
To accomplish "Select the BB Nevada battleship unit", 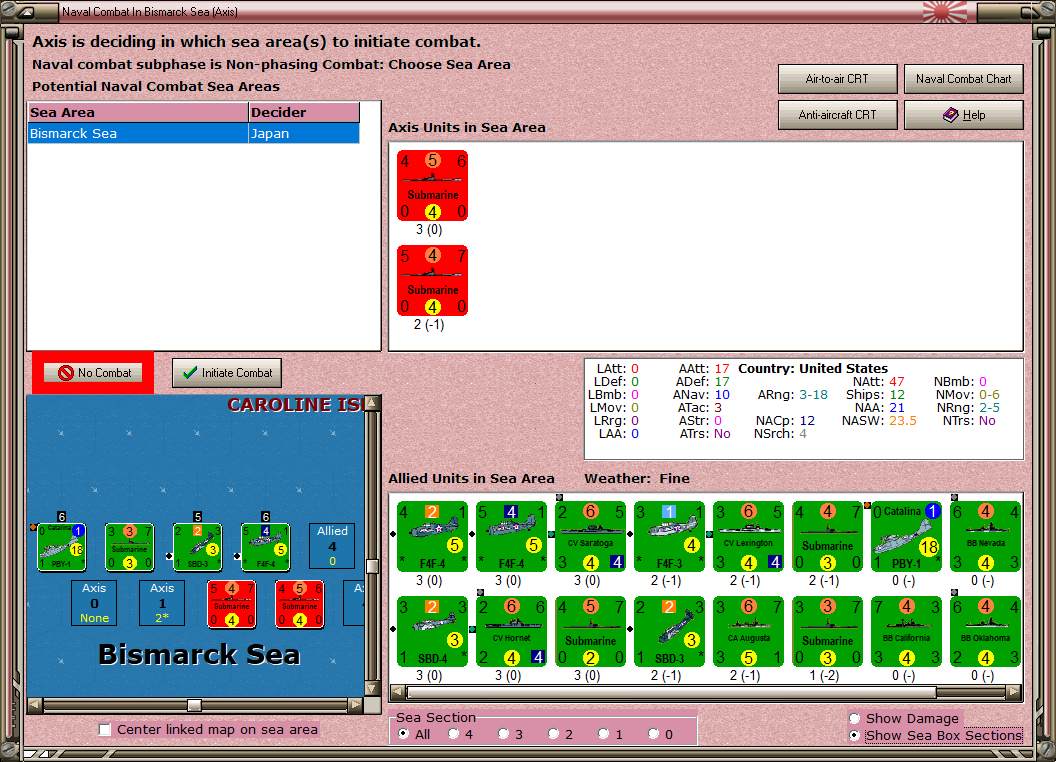I will (x=985, y=536).
